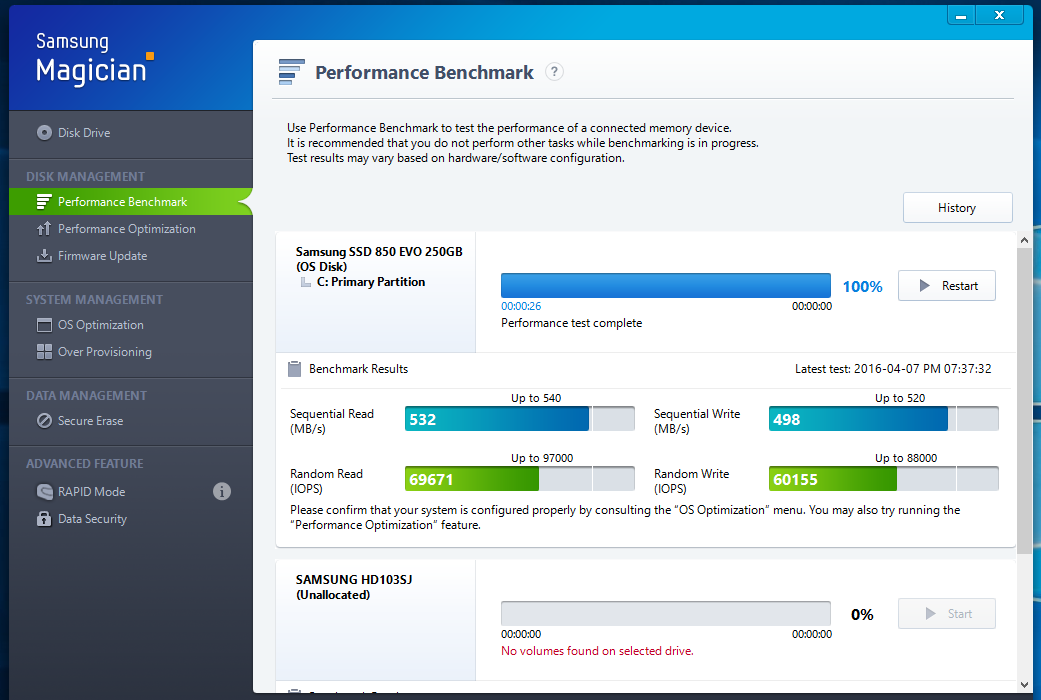The width and height of the screenshot is (1041, 700).
Task: Select the Samsung SSD 850 EVO 250GB drive
Action: pos(379,259)
